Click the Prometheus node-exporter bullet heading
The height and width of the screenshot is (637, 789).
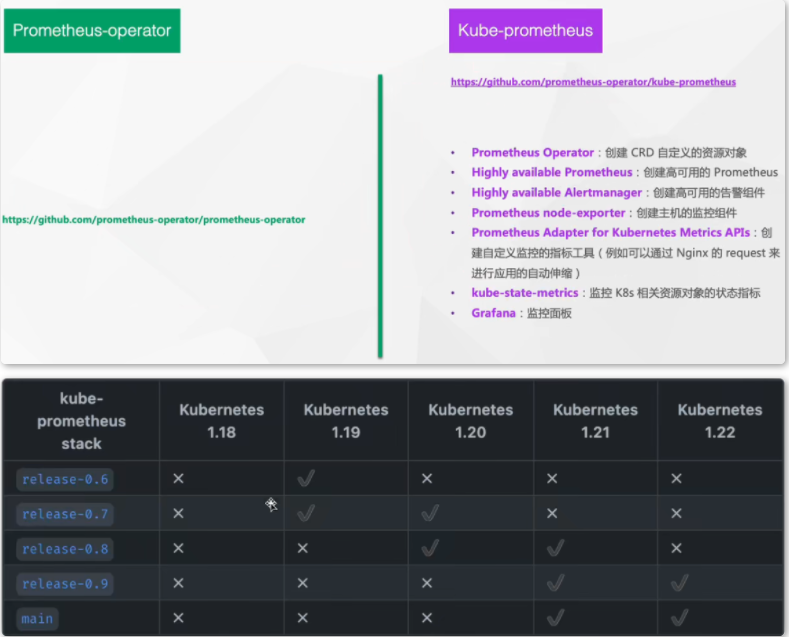[548, 213]
